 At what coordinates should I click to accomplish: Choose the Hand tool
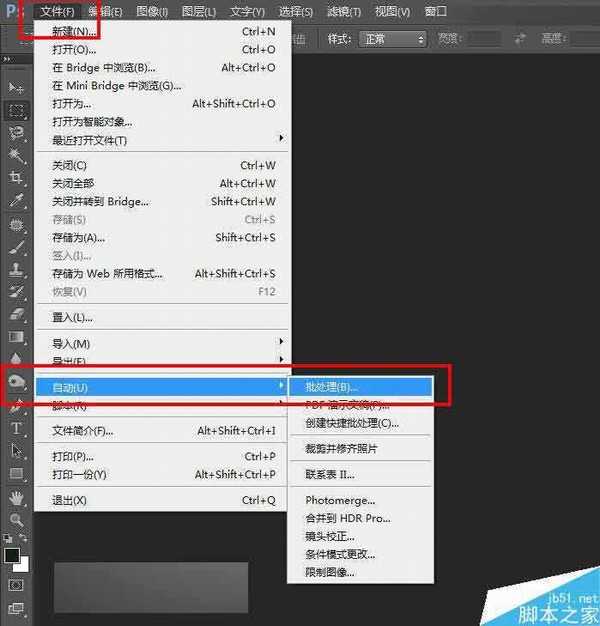click(16, 497)
